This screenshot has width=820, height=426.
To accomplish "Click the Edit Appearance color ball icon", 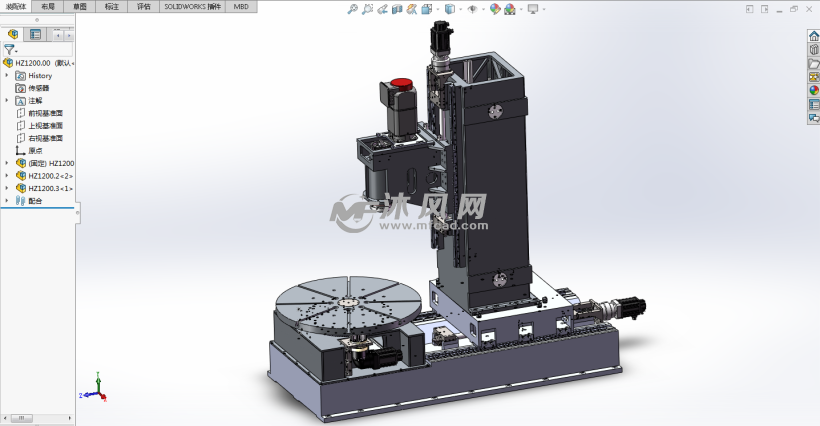I will click(495, 9).
